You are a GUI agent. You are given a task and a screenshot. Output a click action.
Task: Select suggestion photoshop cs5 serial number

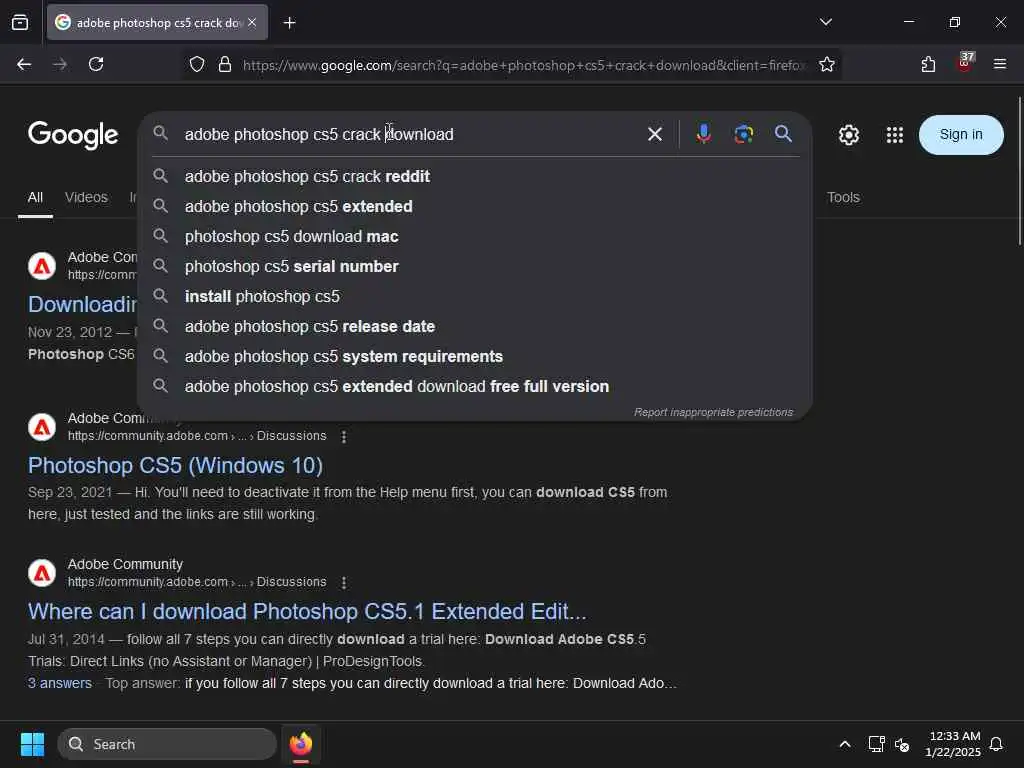(475, 266)
